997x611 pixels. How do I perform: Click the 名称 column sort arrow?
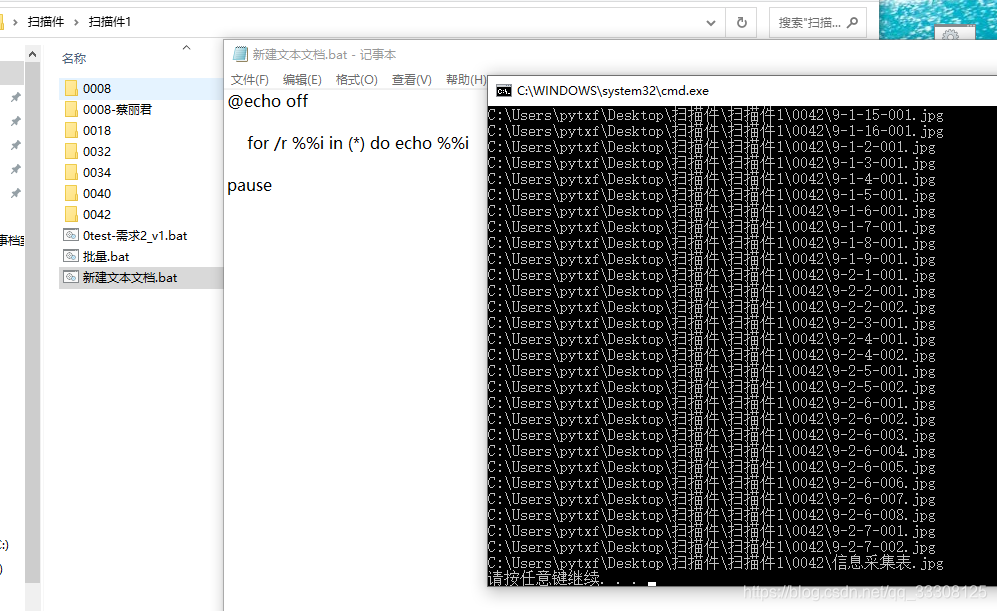[186, 48]
